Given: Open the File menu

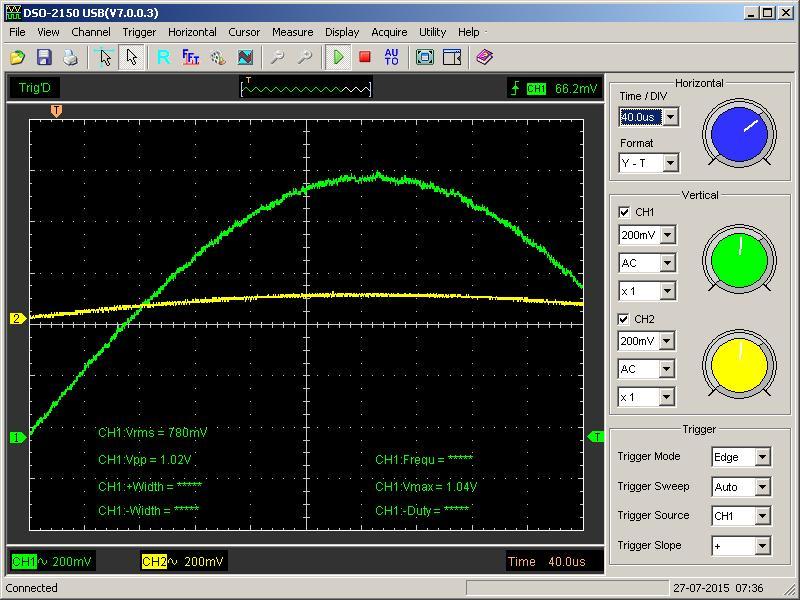Looking at the screenshot, I should point(17,32).
